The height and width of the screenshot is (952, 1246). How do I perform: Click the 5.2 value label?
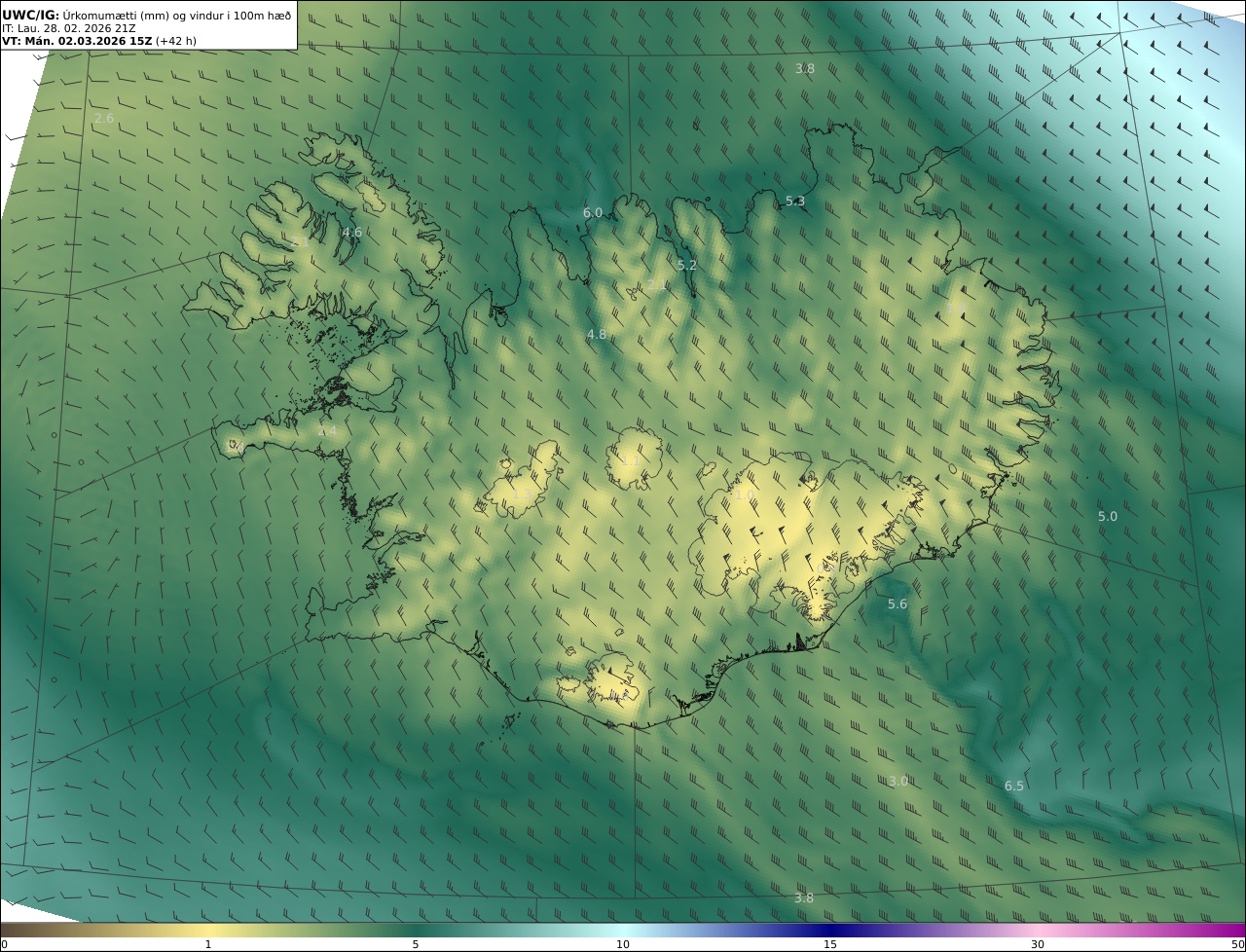(x=687, y=265)
